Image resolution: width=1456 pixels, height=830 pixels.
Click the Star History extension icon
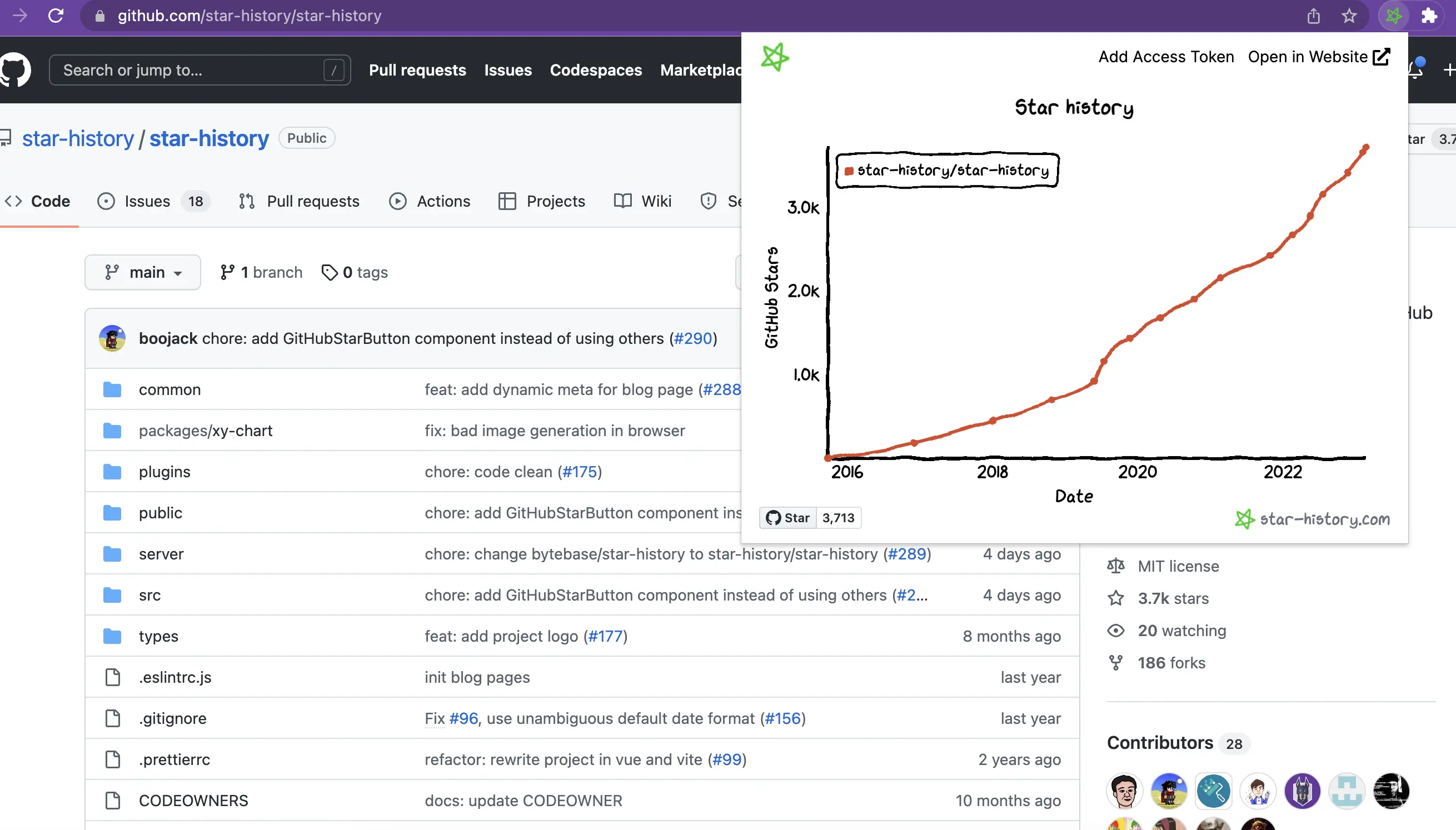click(x=1393, y=15)
